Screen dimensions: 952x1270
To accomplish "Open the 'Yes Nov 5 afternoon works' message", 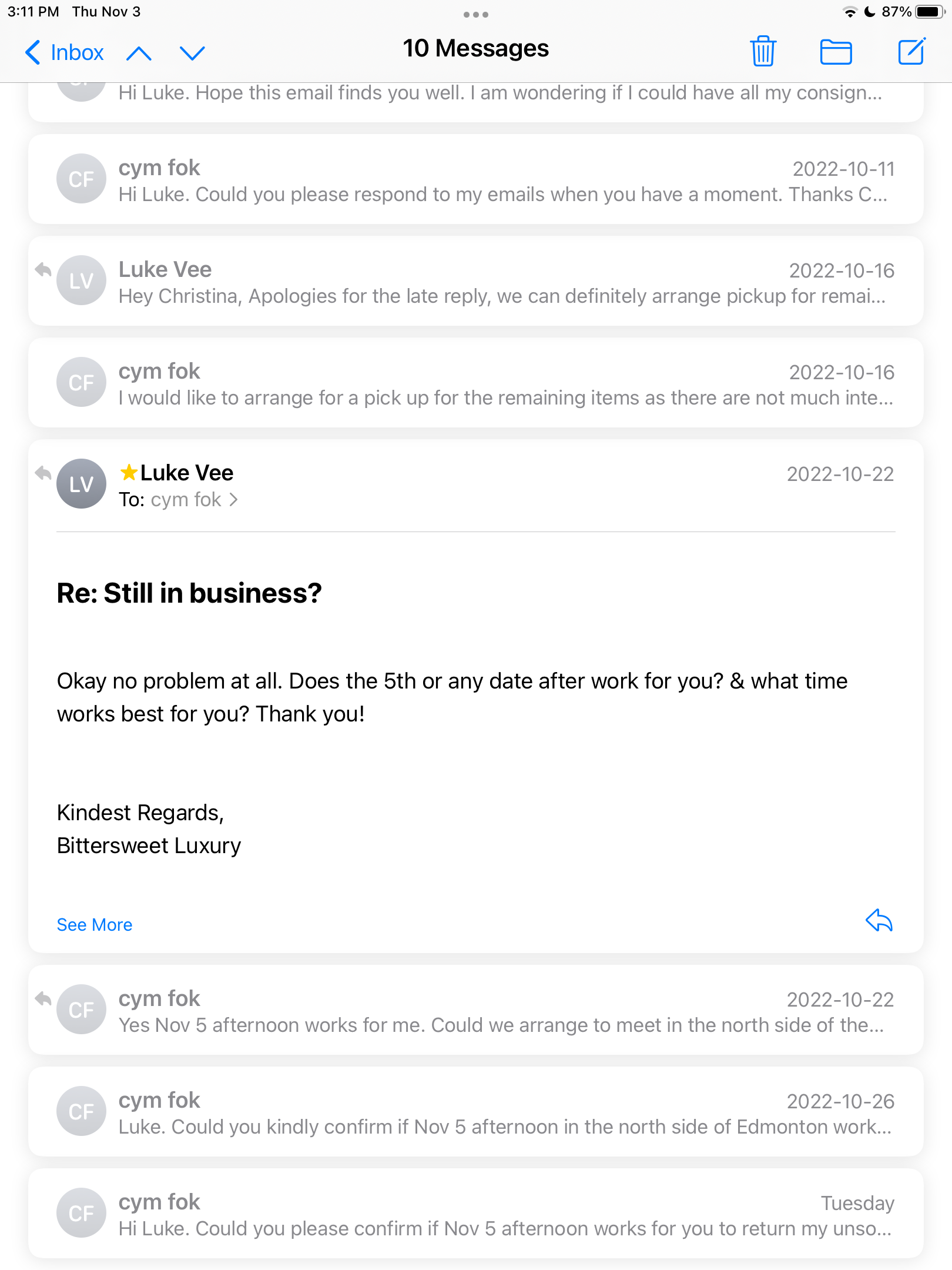I will click(476, 1010).
